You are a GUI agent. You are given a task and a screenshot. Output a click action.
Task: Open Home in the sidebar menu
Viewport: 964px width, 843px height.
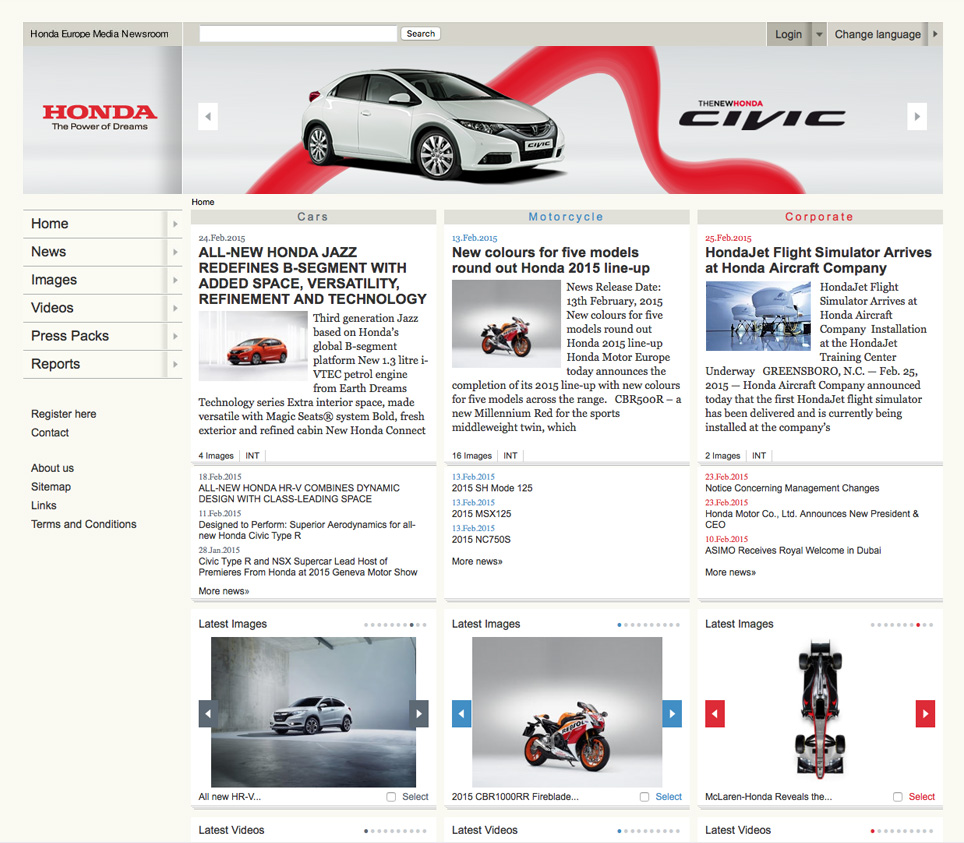point(50,224)
